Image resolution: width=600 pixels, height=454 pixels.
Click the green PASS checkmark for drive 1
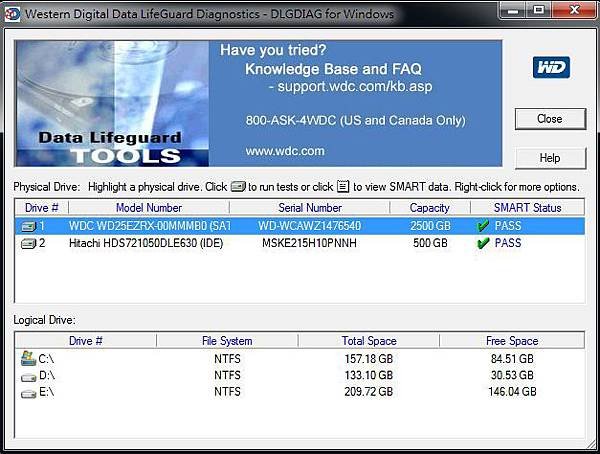pos(483,226)
